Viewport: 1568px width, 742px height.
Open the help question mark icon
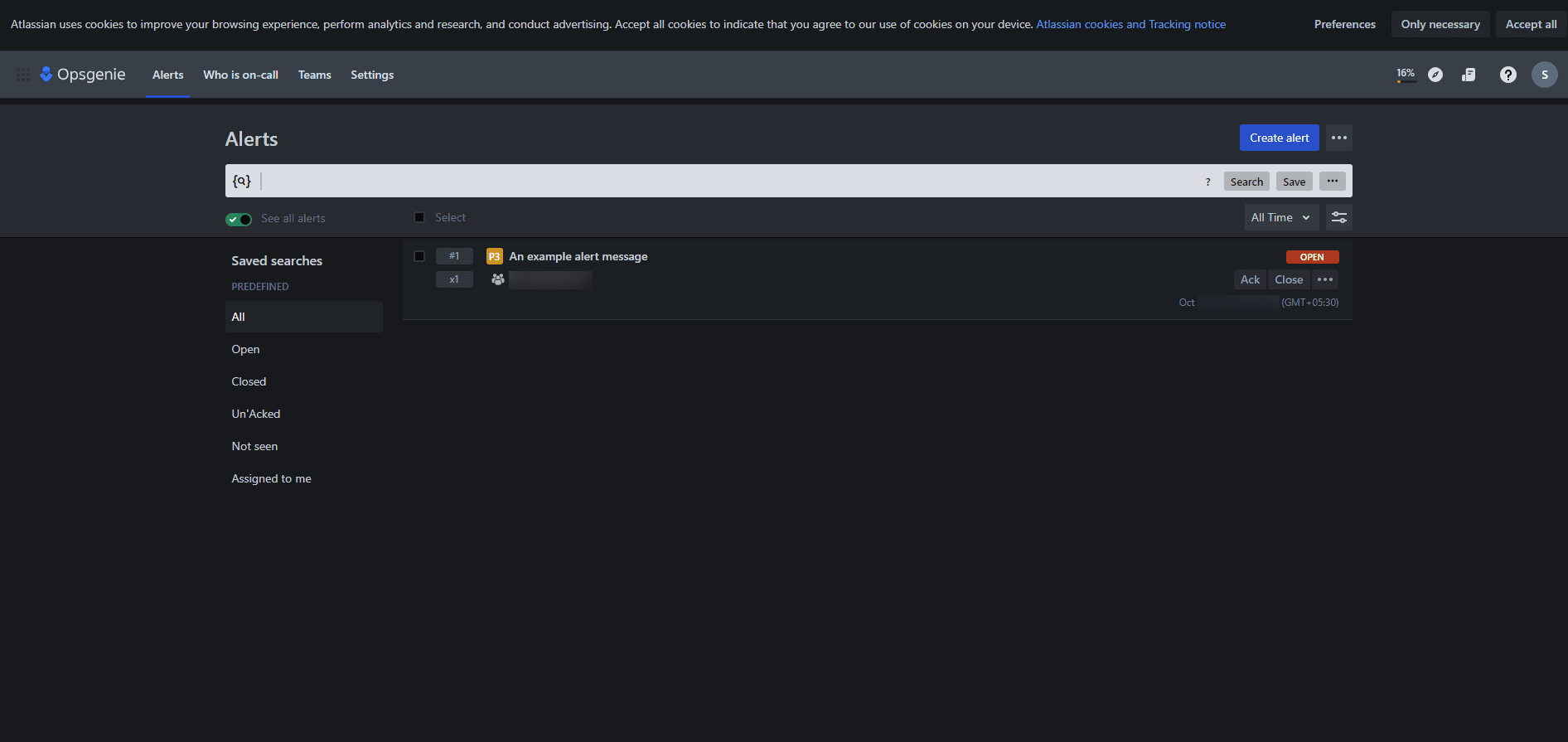[x=1508, y=75]
